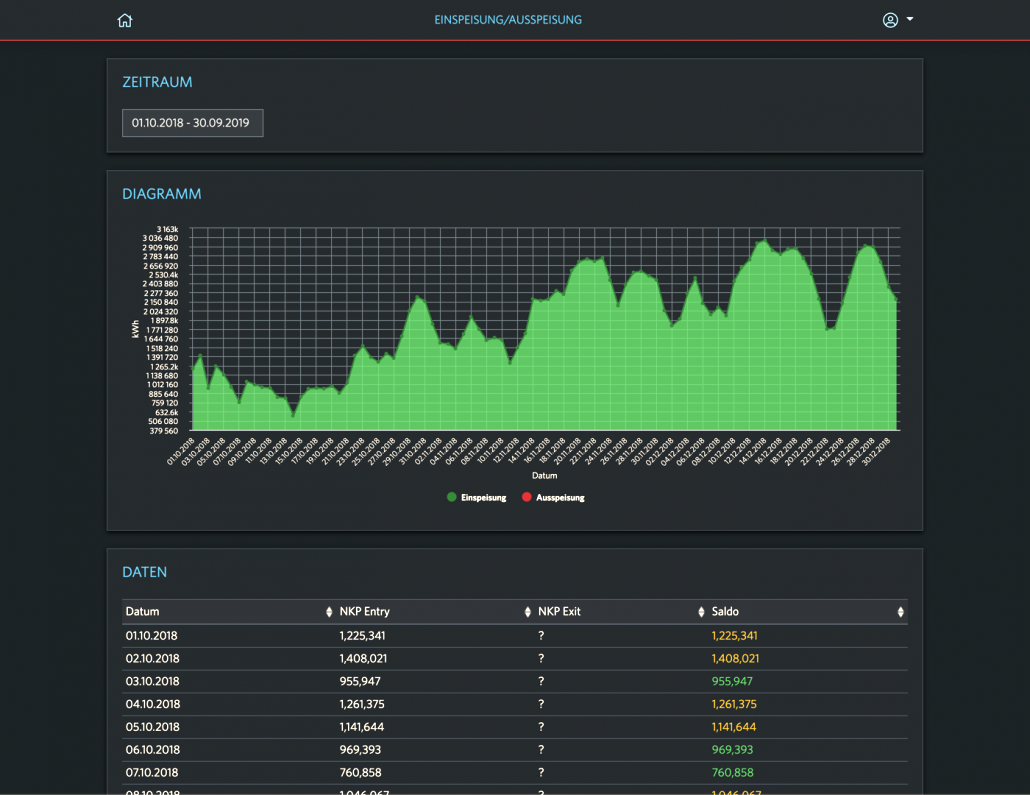Click the DATEN section heading
The height and width of the screenshot is (795, 1030).
(x=145, y=572)
